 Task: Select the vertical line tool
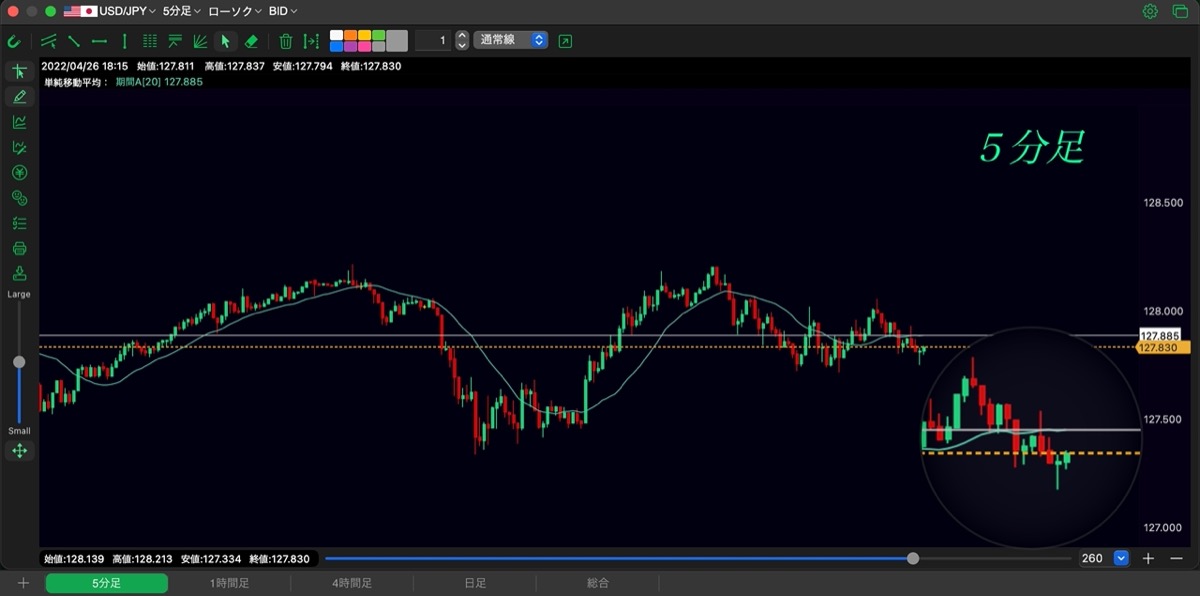tap(124, 41)
